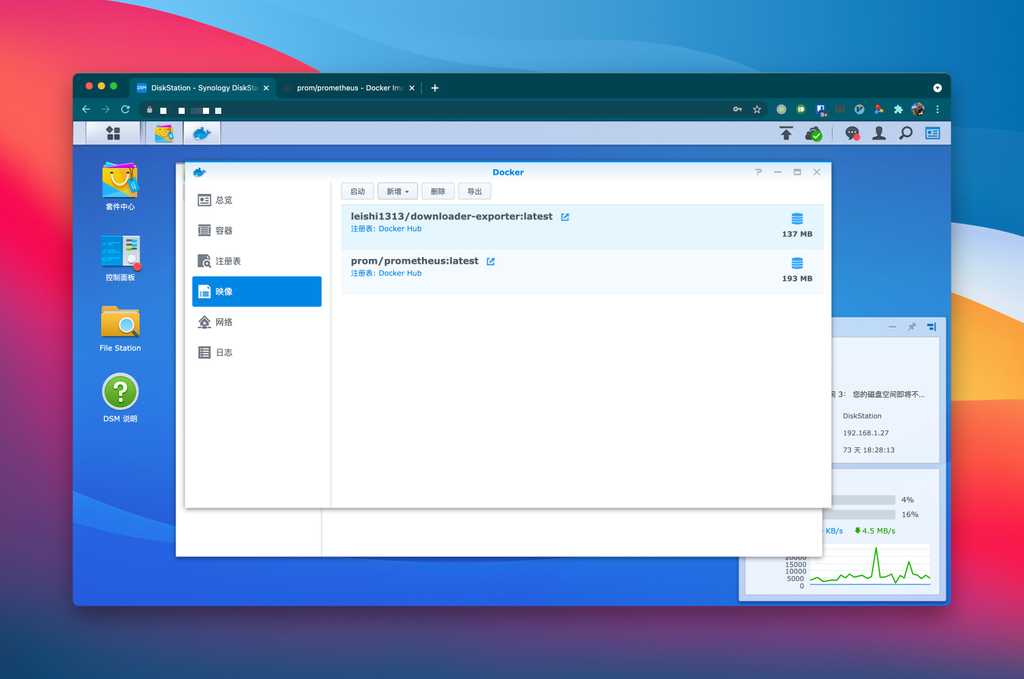Open the DSM search magnifier icon
This screenshot has height=679, width=1024.
(x=905, y=133)
